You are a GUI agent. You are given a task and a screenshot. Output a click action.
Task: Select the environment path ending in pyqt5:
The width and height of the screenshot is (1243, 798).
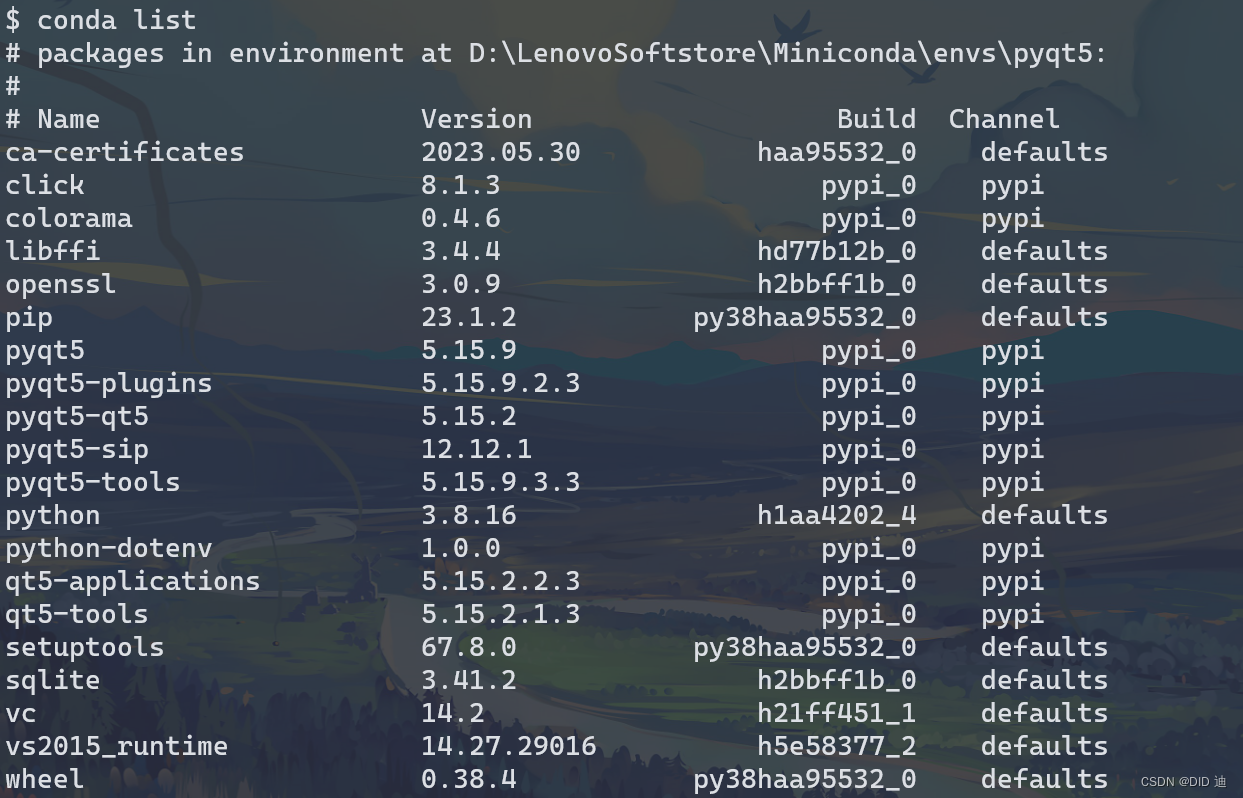coord(788,52)
